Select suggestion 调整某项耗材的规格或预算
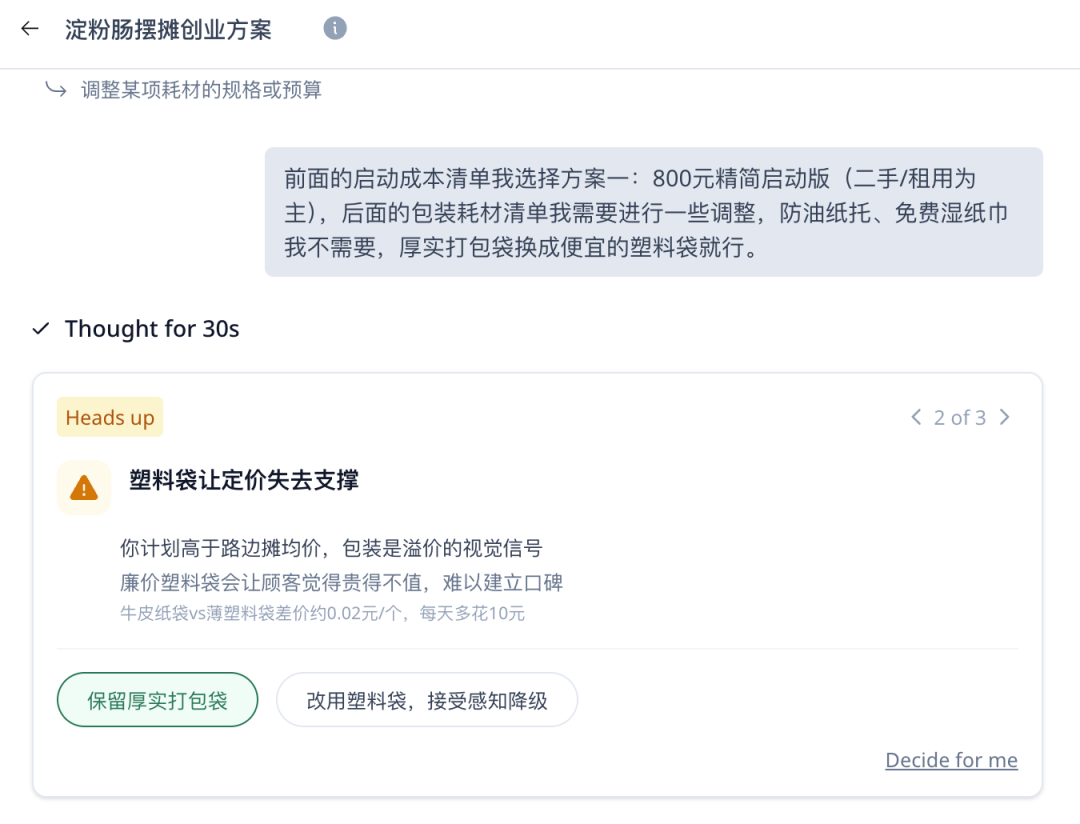Image resolution: width=1080 pixels, height=824 pixels. 201,90
